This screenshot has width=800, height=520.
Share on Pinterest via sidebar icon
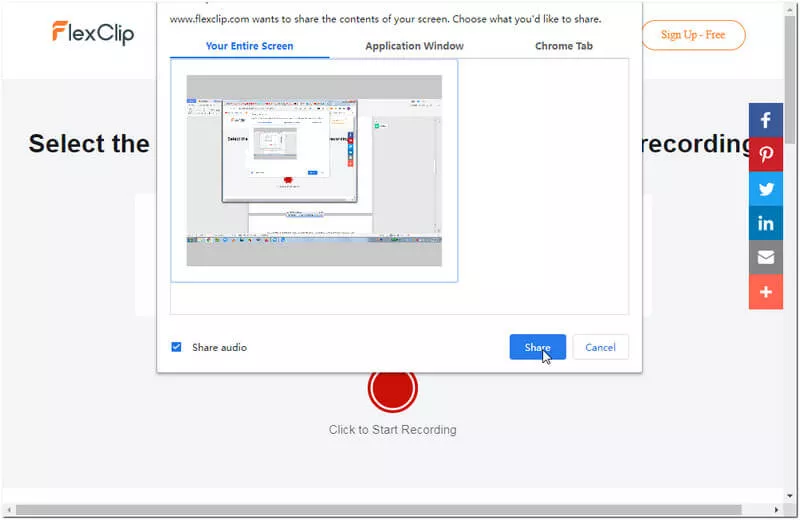[x=765, y=154]
